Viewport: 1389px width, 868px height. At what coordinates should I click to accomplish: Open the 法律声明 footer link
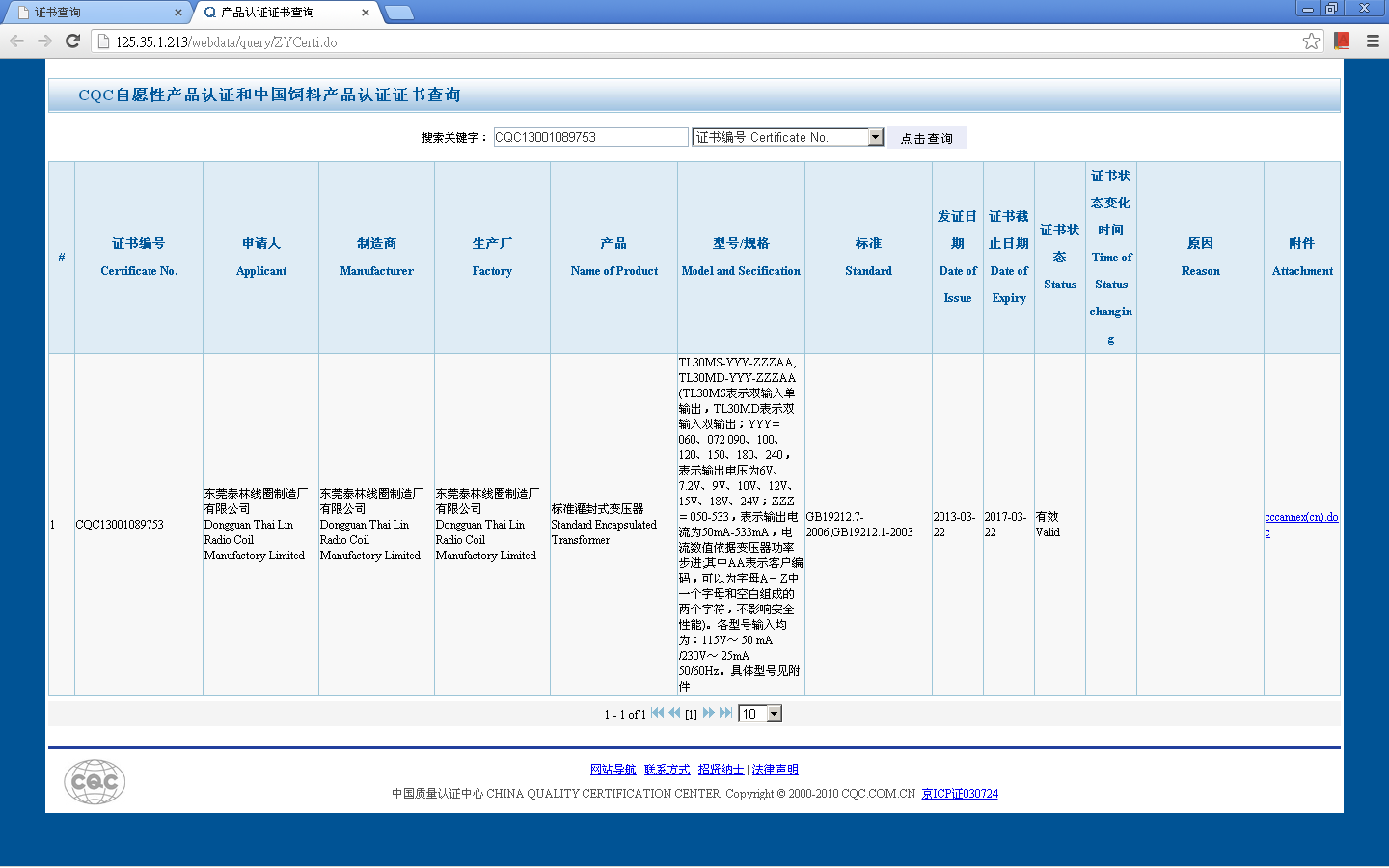click(x=776, y=770)
